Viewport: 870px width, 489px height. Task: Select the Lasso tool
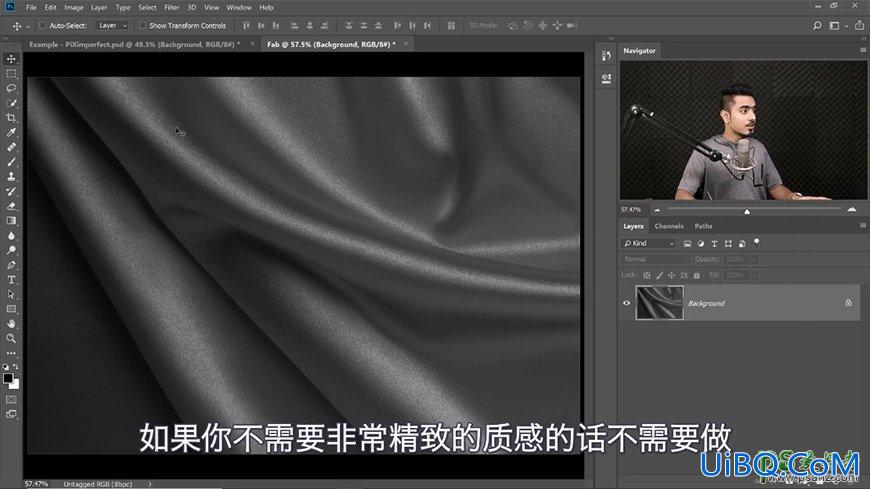point(11,88)
